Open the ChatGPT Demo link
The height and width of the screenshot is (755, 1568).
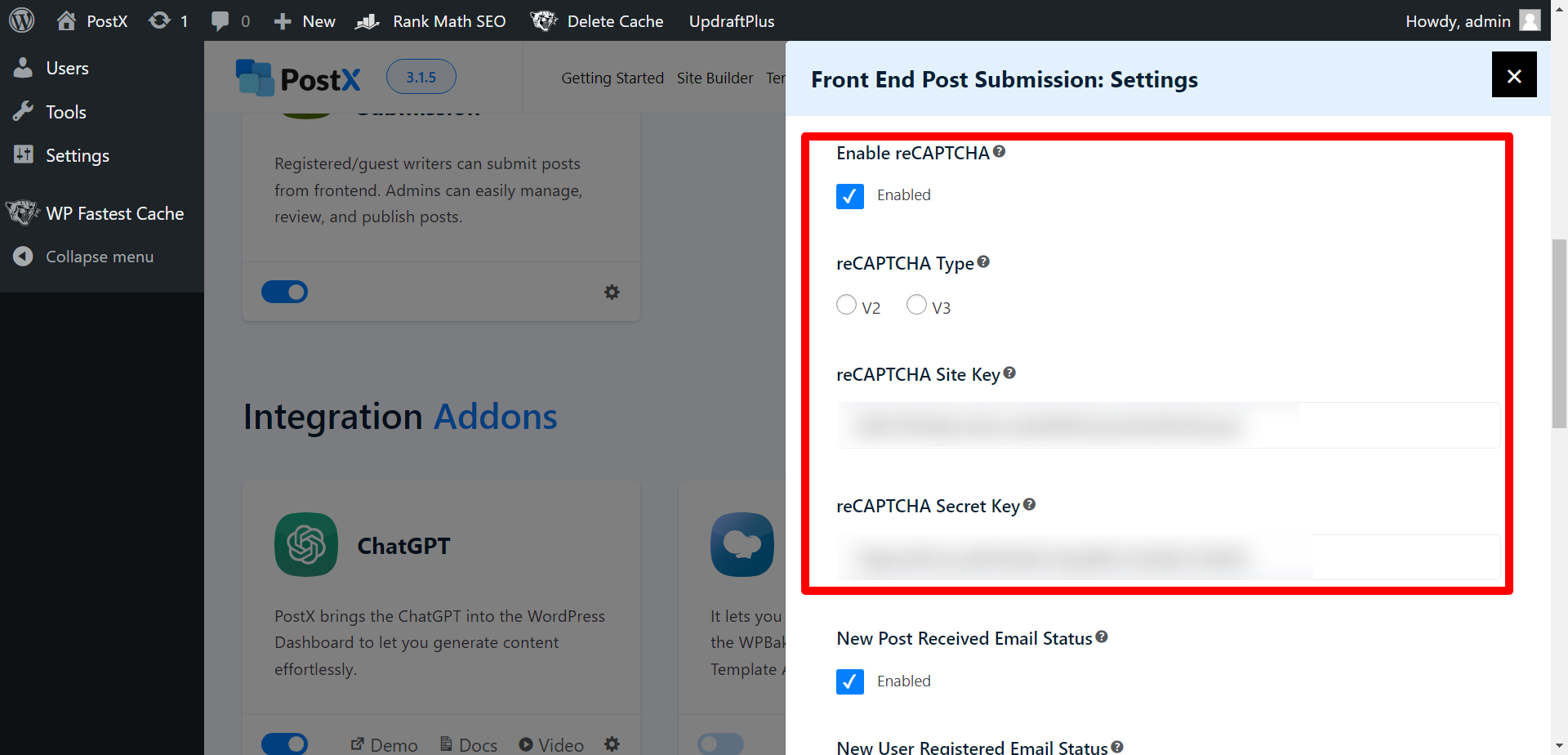coord(384,744)
